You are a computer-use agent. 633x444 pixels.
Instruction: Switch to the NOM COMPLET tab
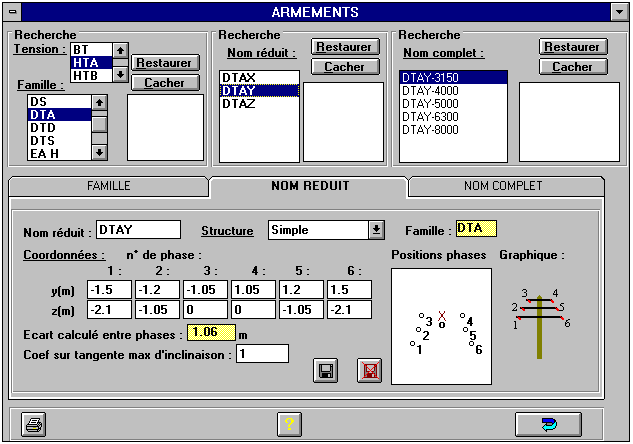503,186
